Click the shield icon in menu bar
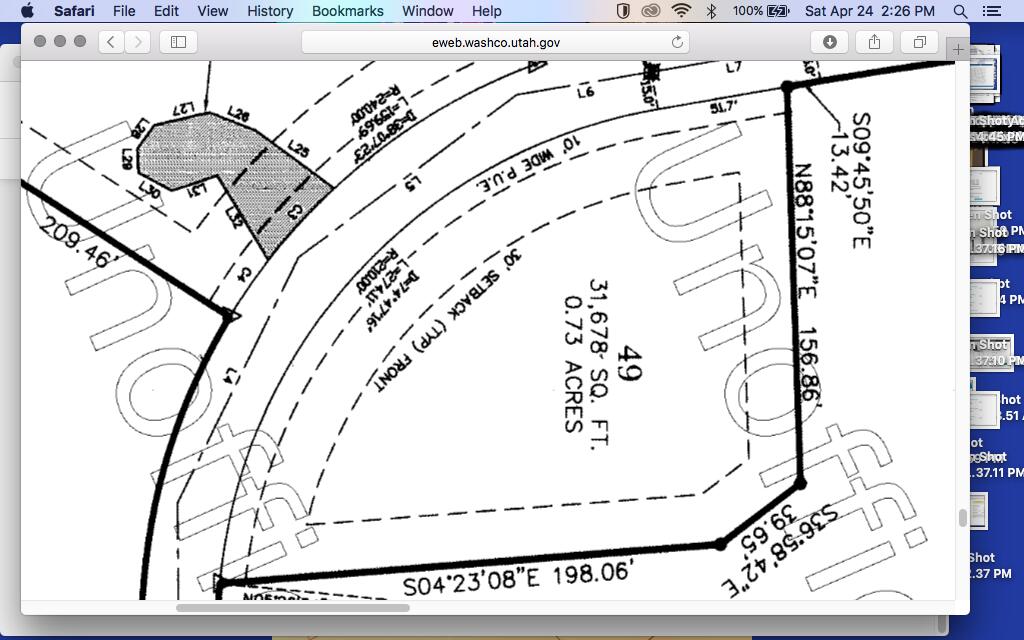This screenshot has height=640, width=1024. (622, 10)
